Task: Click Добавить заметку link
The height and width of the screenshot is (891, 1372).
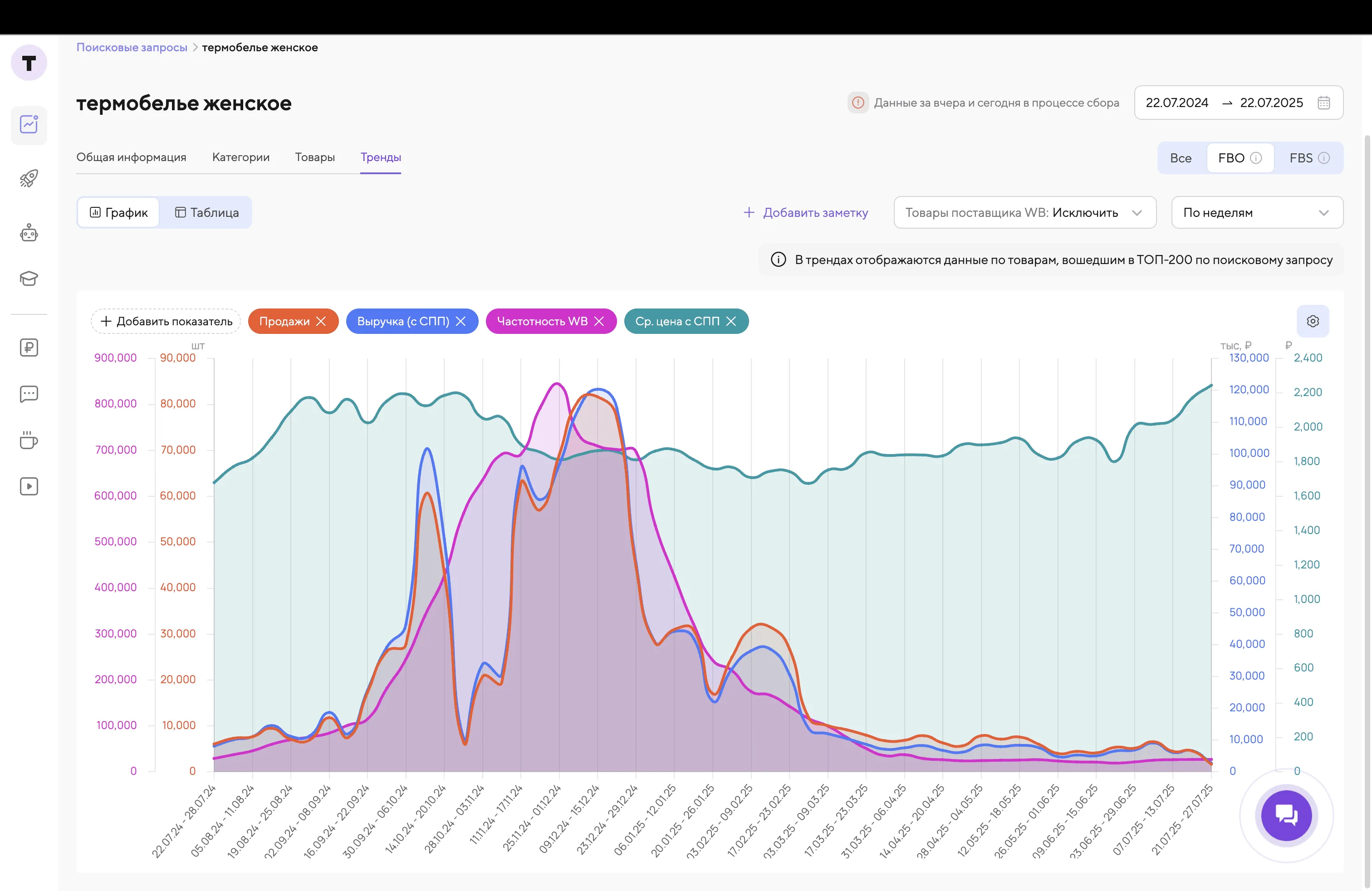Action: 805,213
